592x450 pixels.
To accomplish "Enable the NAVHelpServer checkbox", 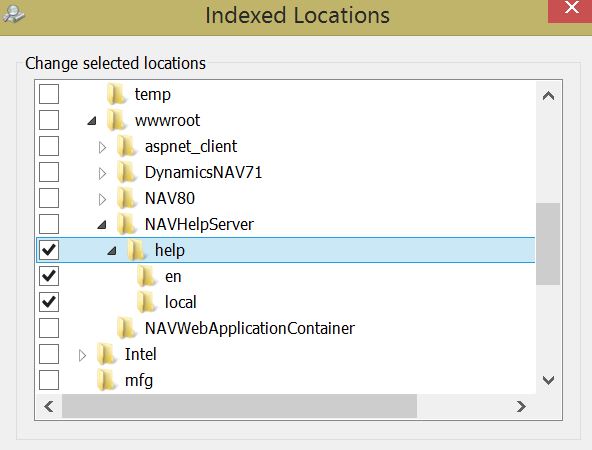I will point(49,224).
